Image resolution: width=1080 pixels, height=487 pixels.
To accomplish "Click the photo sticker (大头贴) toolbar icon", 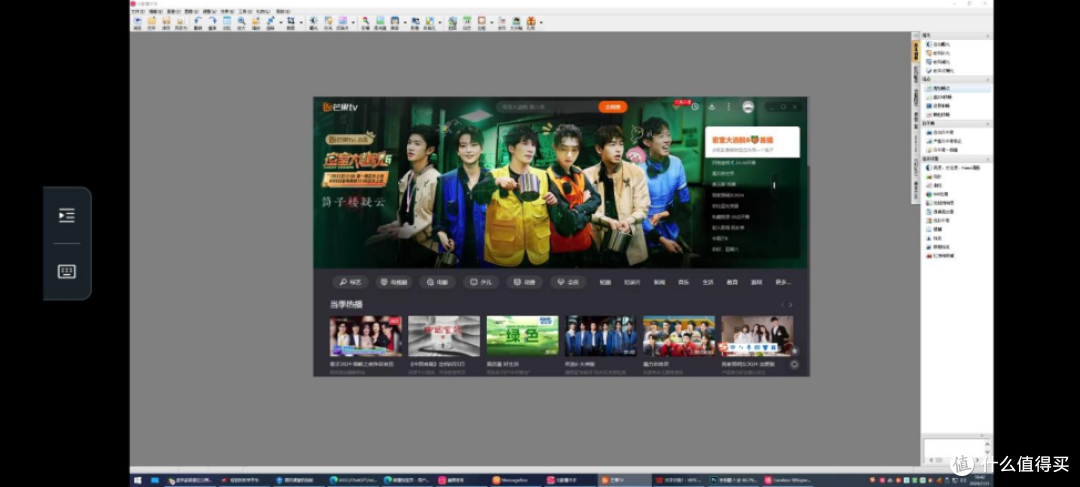I will click(x=516, y=23).
